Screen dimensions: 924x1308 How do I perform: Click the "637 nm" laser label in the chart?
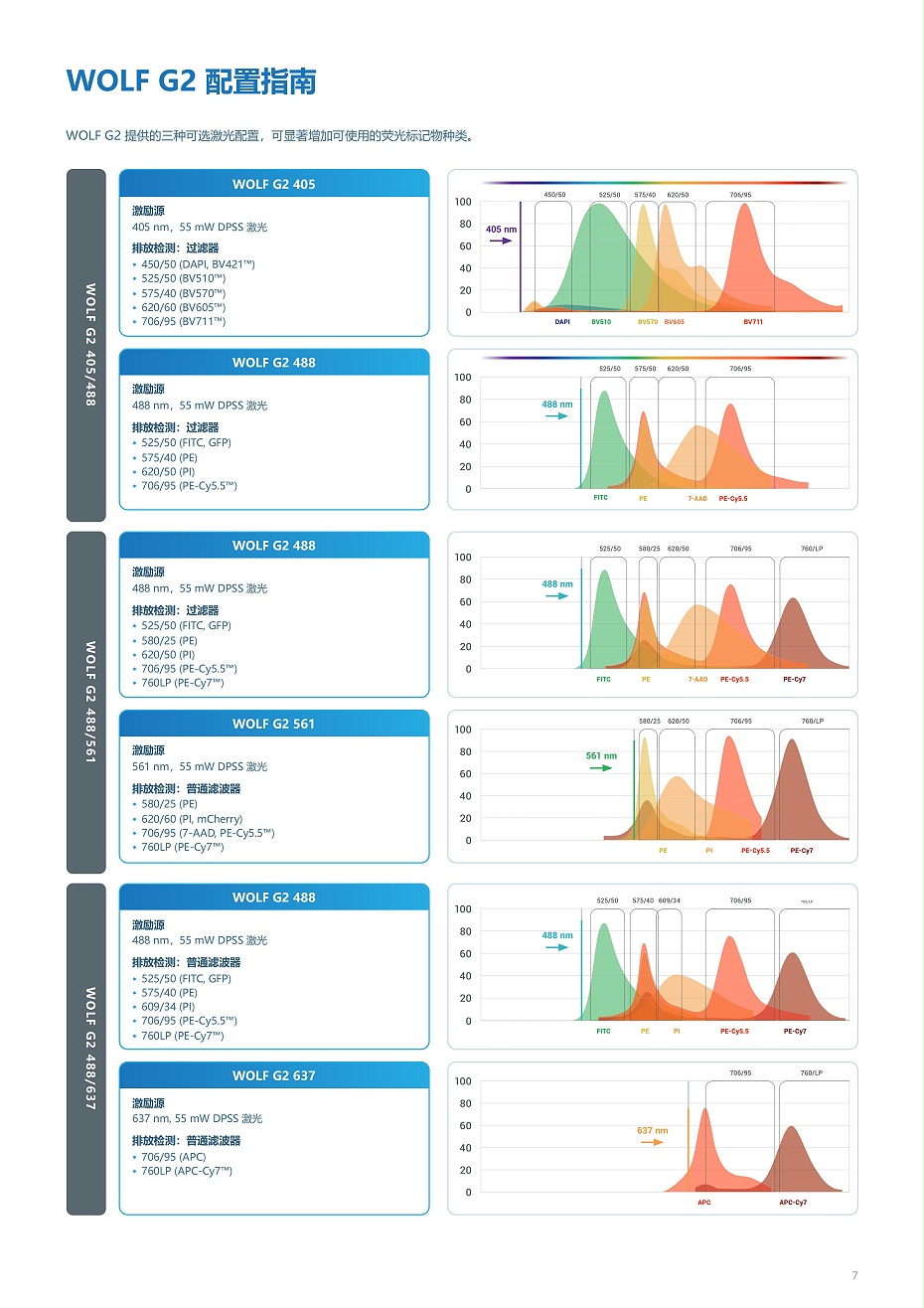pos(652,1131)
